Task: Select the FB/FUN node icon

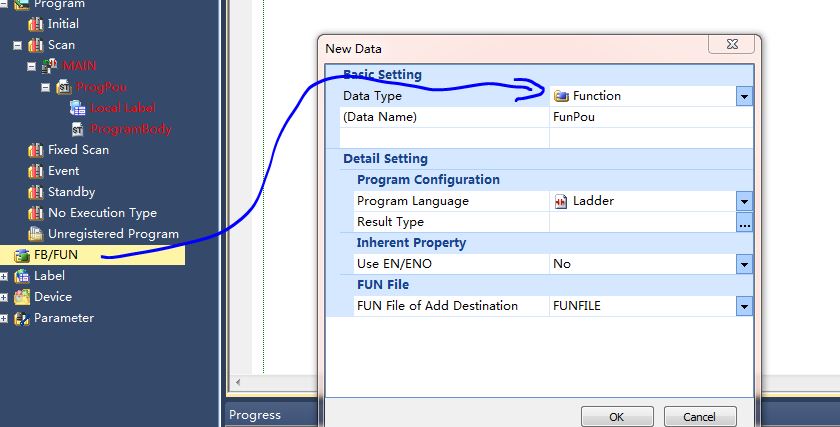Action: point(22,255)
